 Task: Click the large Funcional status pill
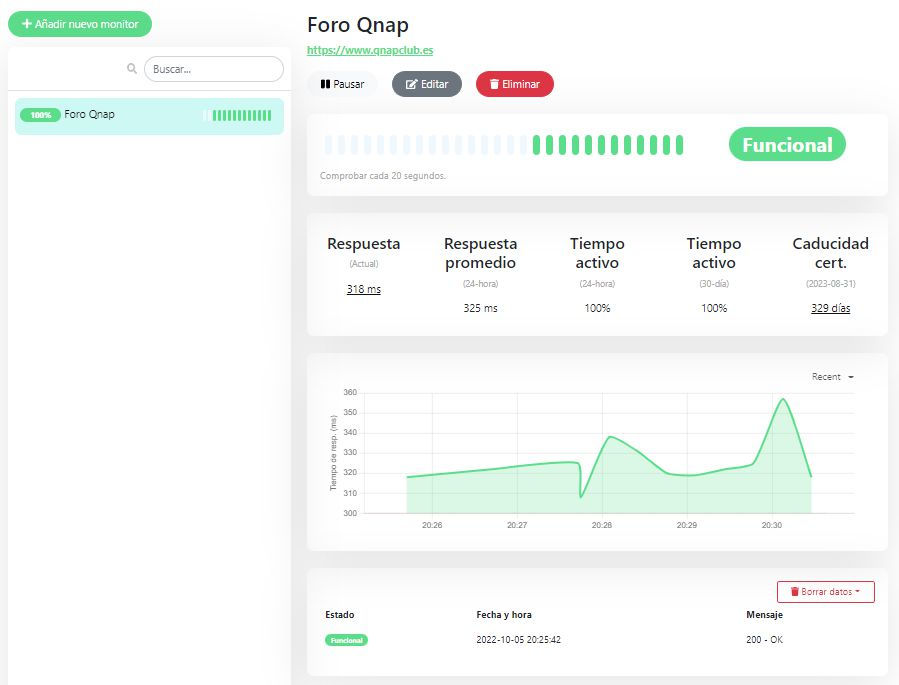point(786,145)
